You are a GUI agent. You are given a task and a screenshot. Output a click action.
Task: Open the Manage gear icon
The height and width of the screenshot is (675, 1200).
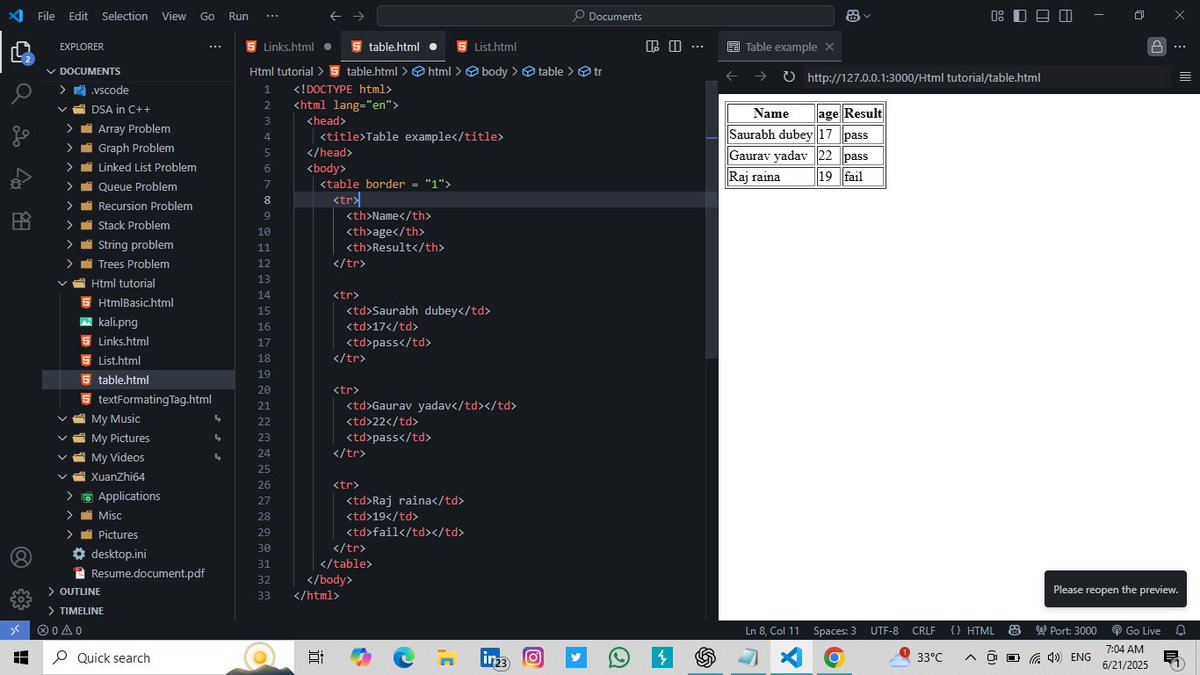(21, 599)
